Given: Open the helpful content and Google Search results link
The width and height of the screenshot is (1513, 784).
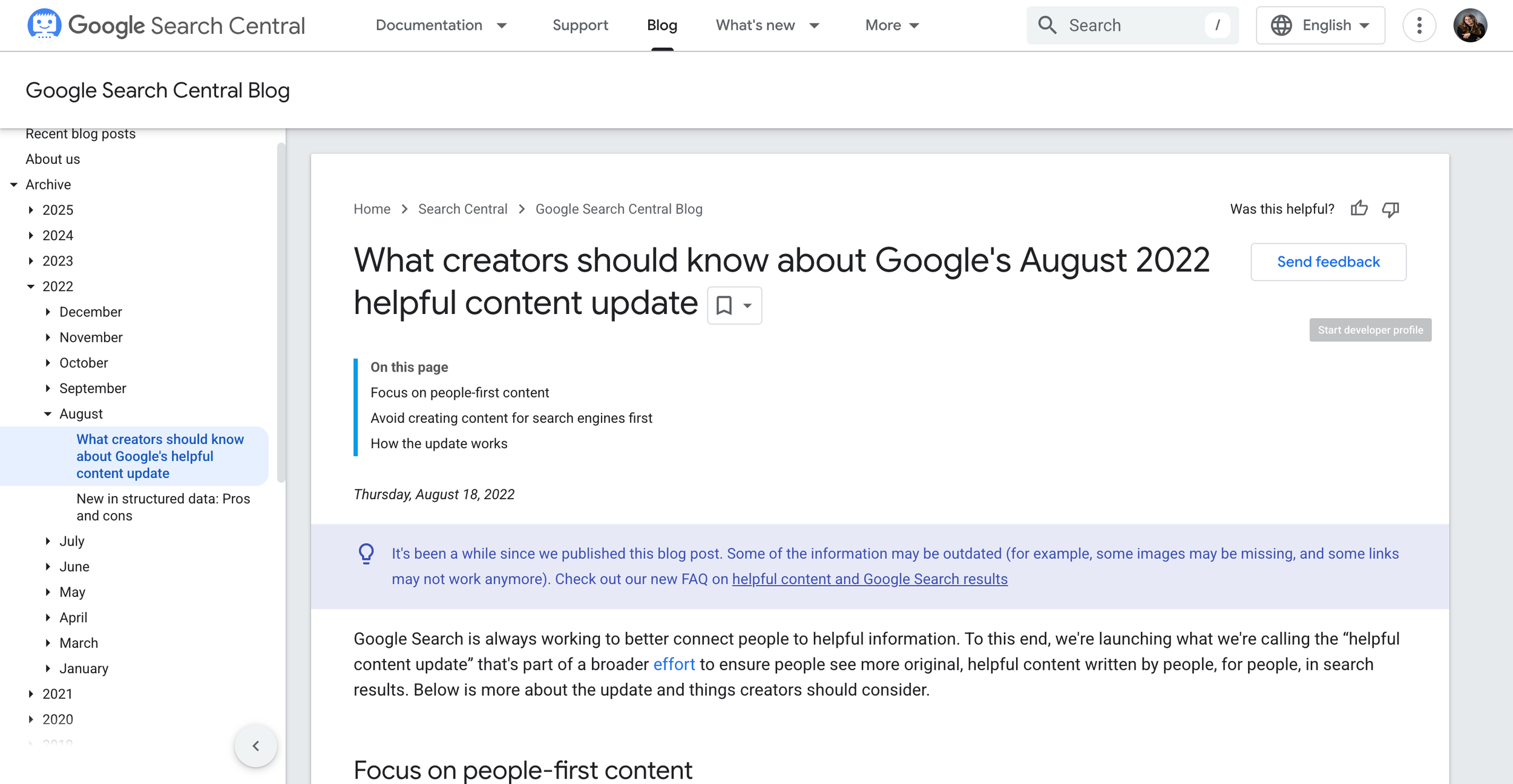Looking at the screenshot, I should [869, 579].
